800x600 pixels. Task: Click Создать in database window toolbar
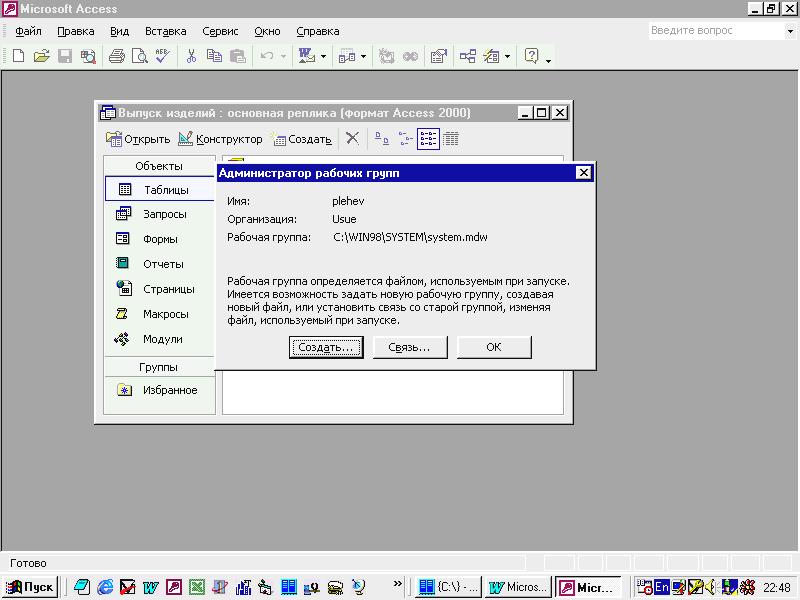302,139
